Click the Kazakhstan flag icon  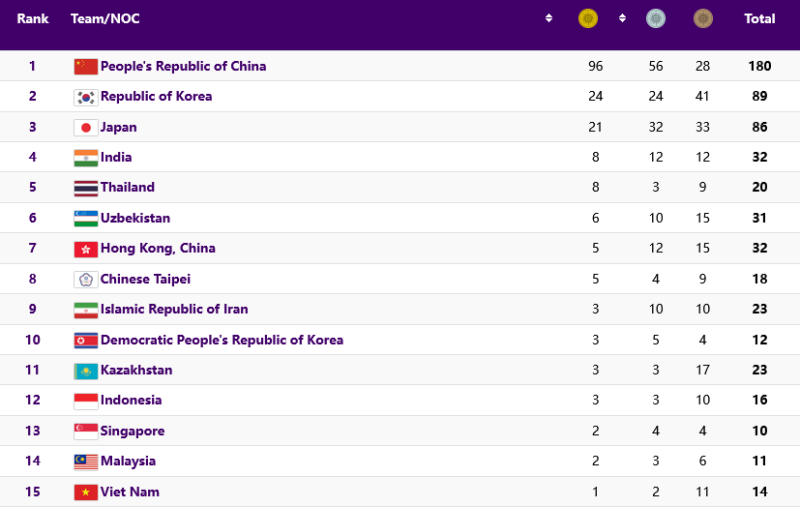pyautogui.click(x=86, y=371)
